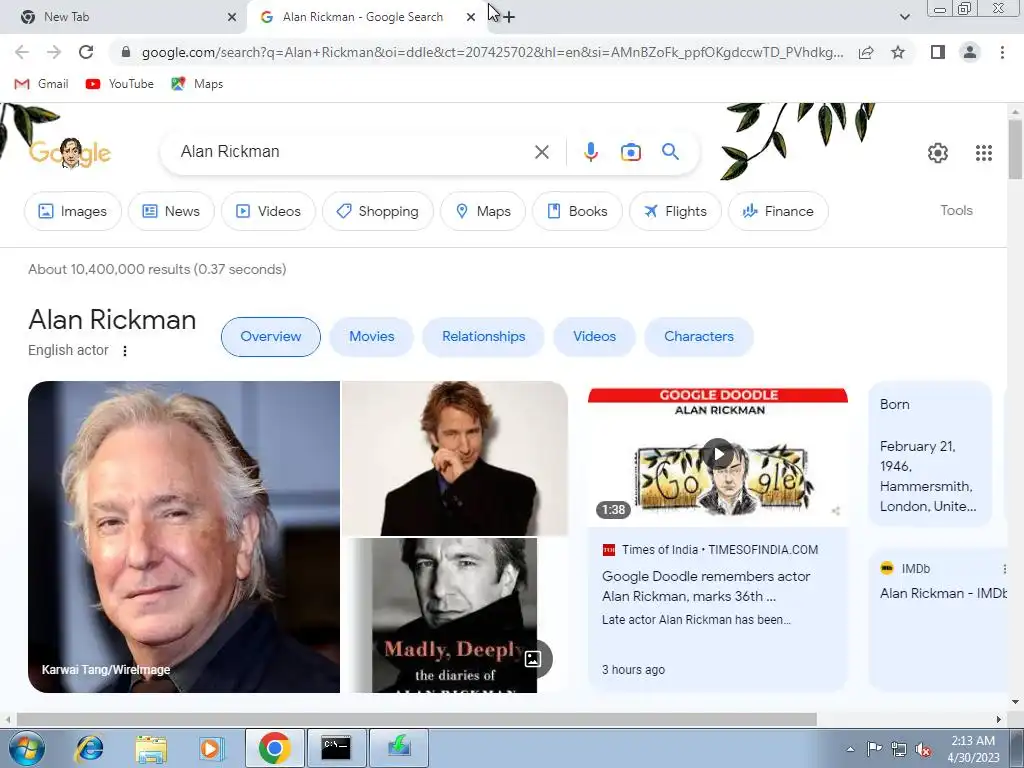The height and width of the screenshot is (768, 1024).
Task: Select the Movies chip
Action: [372, 336]
